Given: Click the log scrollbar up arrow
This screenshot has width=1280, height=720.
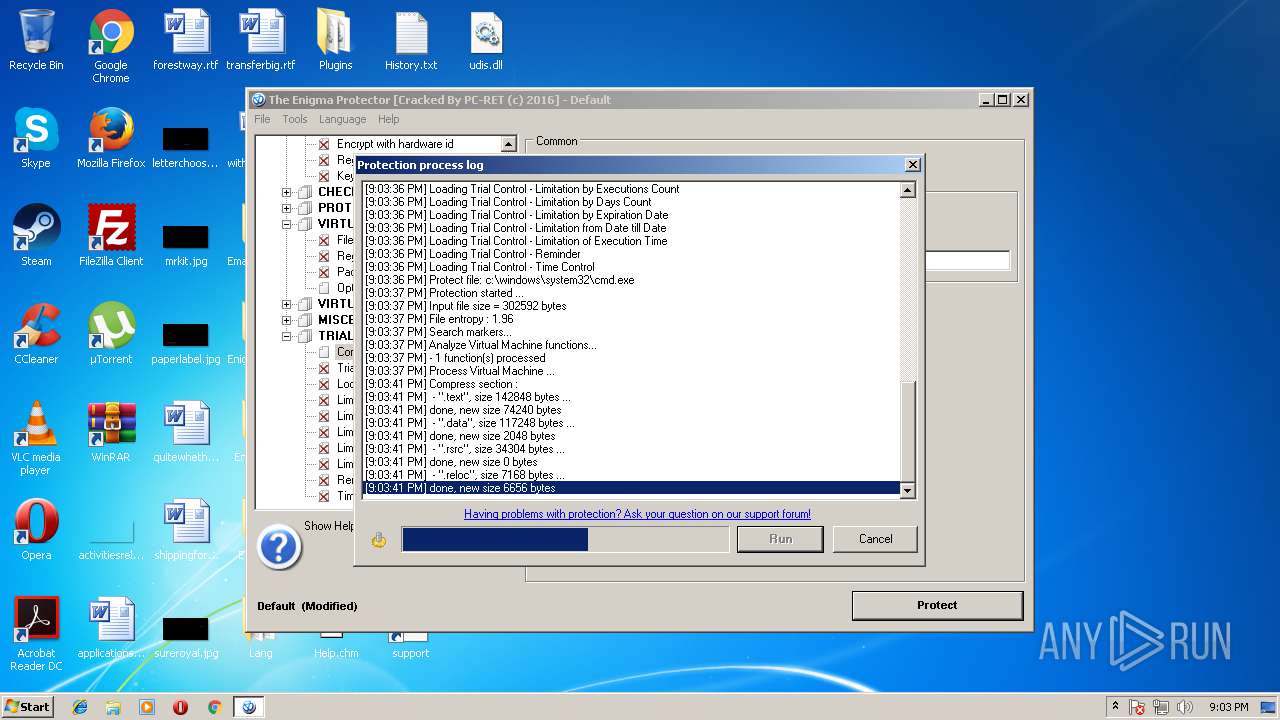Looking at the screenshot, I should pos(908,190).
